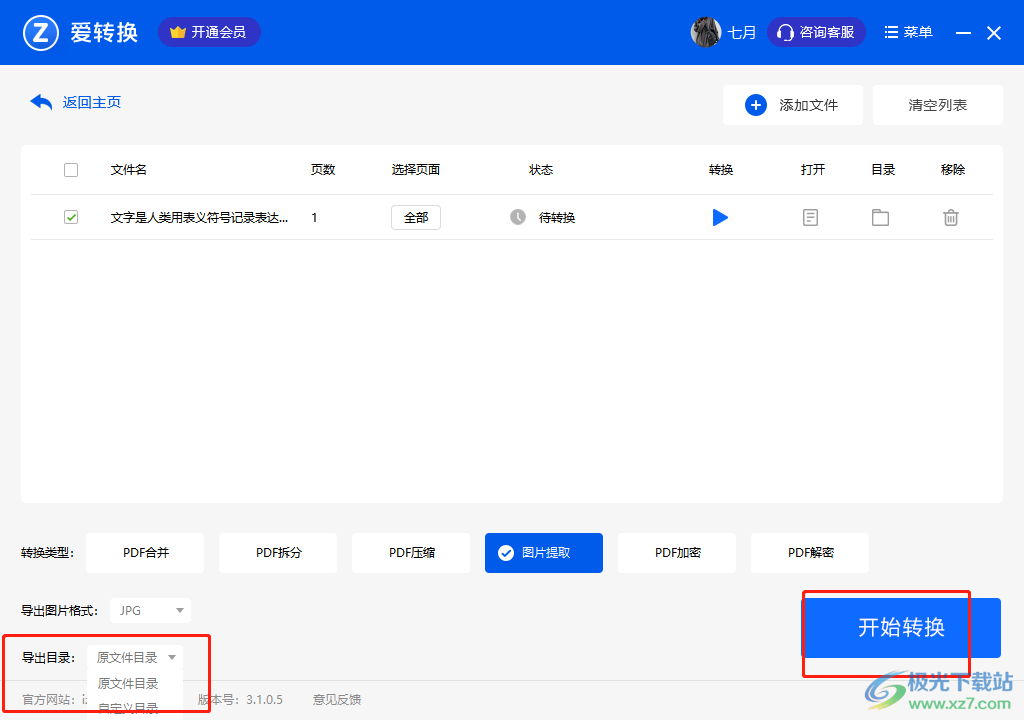This screenshot has height=720, width=1024.
Task: Click the 添加文件 plus icon
Action: (756, 105)
